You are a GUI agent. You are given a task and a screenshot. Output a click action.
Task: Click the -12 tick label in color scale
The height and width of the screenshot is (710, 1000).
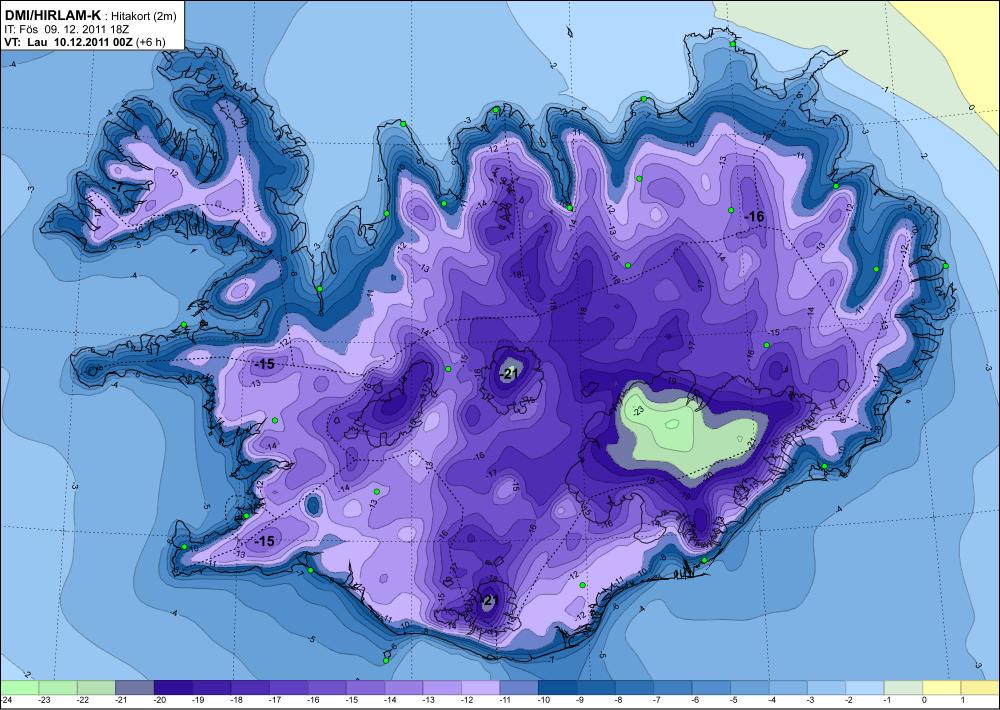tap(467, 700)
